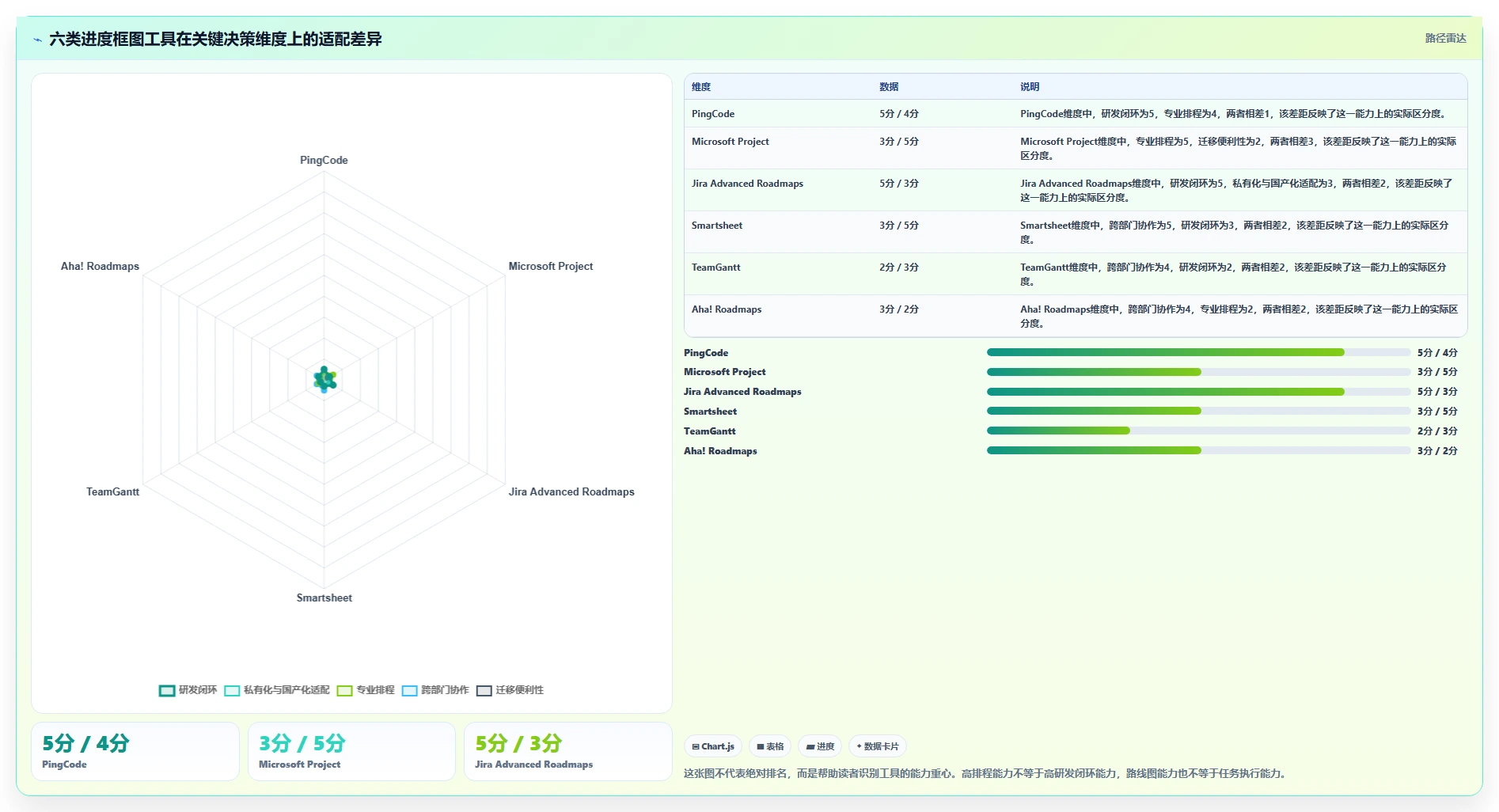
Task: Click the TeamGantt label in the progress list
Action: point(710,431)
